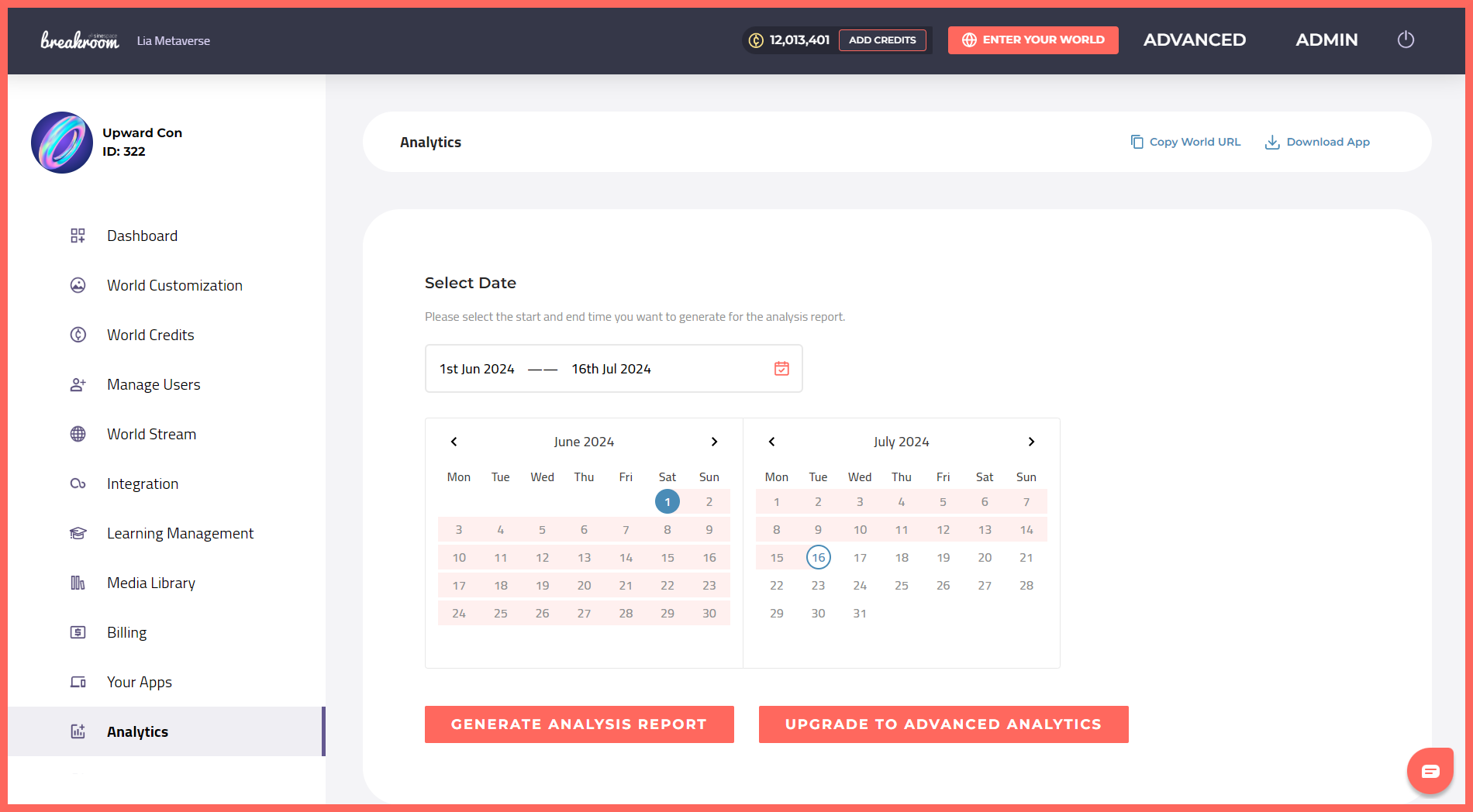
Task: Click the credits coin icon
Action: (756, 40)
